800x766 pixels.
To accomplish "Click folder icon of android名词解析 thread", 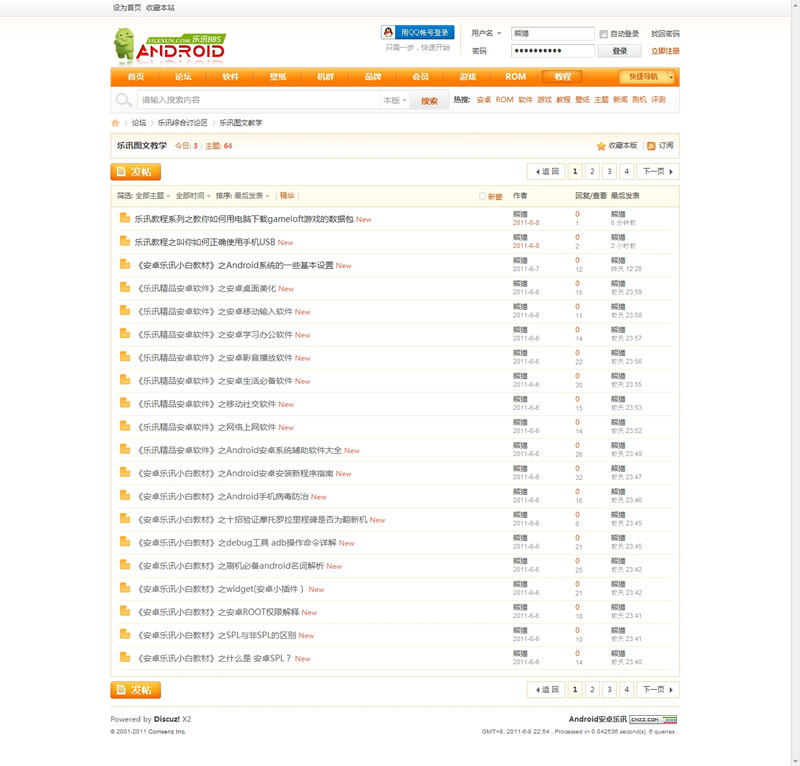I will [124, 564].
